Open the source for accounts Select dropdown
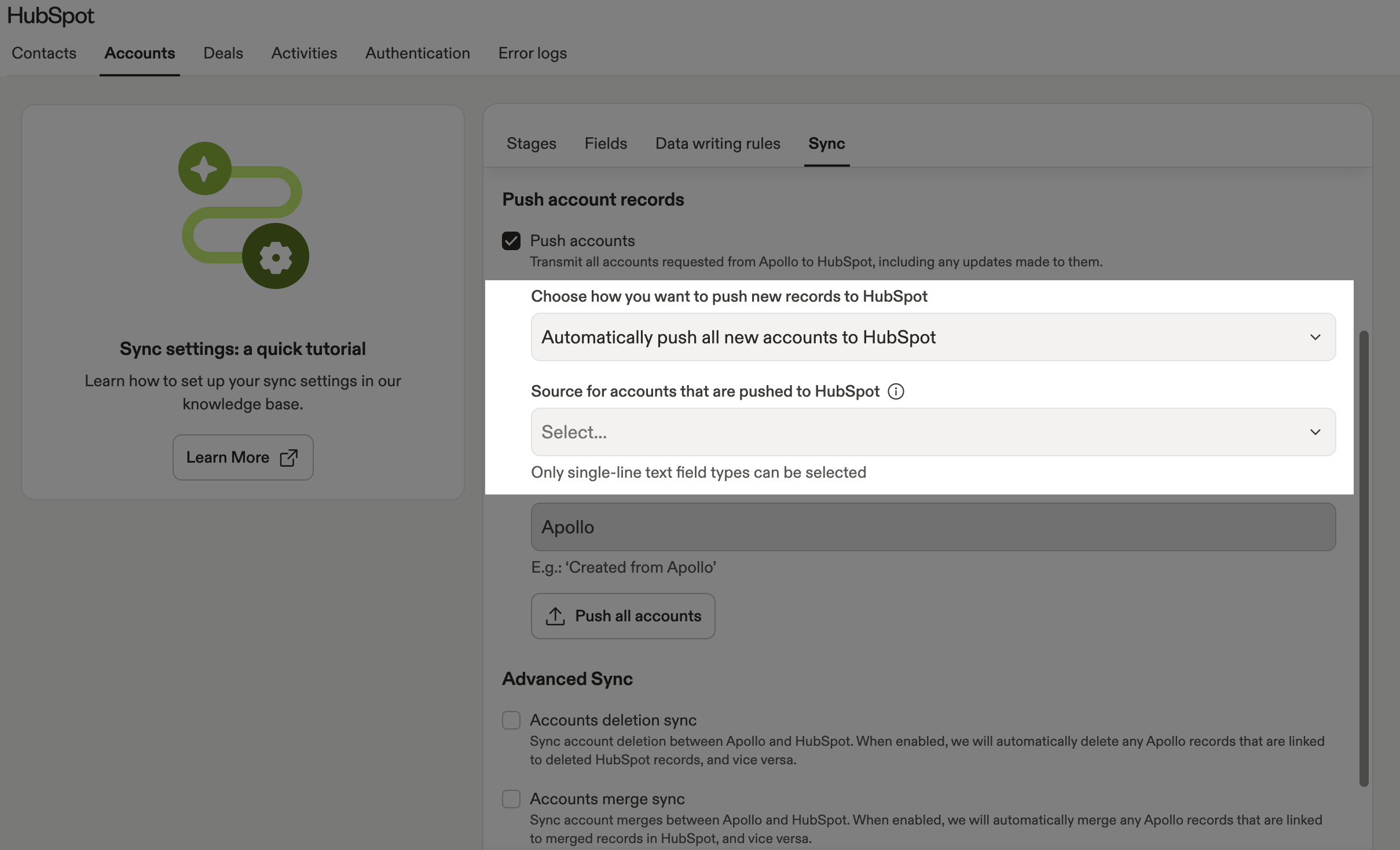The width and height of the screenshot is (1400, 850). point(933,432)
